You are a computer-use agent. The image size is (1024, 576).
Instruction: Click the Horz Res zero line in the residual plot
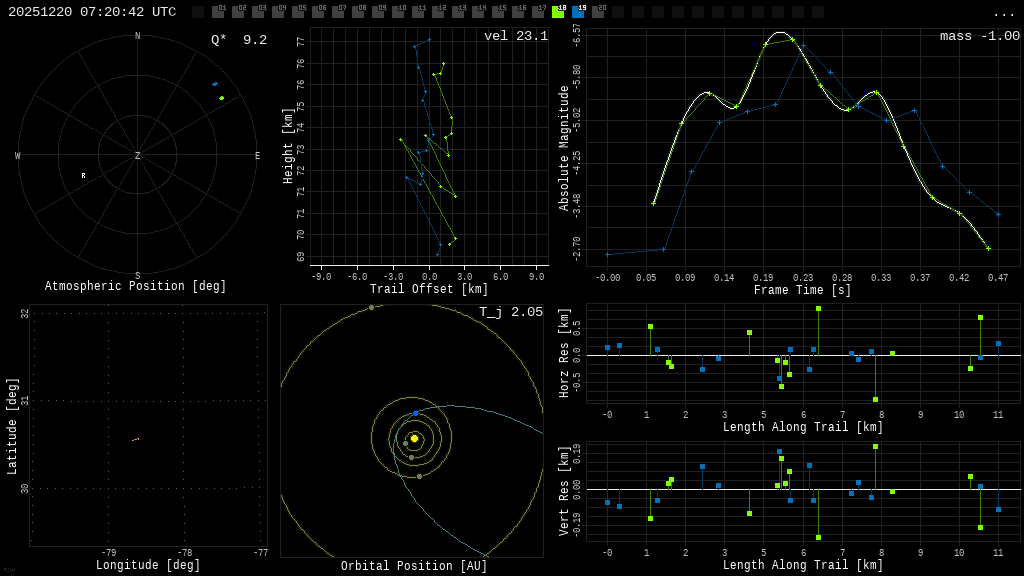coord(800,355)
